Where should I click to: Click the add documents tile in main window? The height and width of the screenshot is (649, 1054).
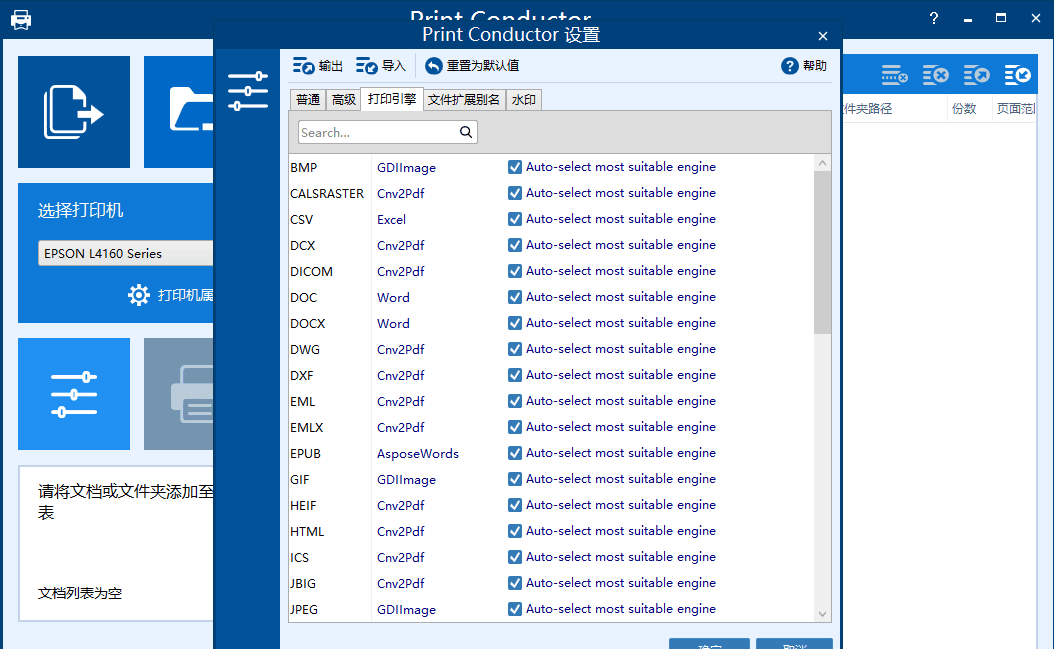click(x=74, y=112)
